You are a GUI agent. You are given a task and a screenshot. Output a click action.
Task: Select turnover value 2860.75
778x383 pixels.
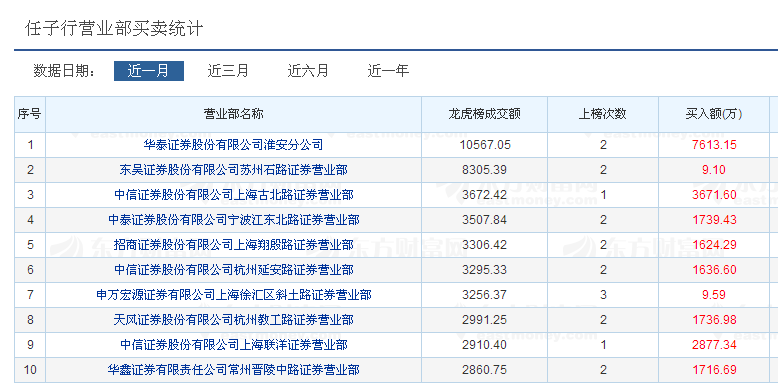pyautogui.click(x=484, y=370)
